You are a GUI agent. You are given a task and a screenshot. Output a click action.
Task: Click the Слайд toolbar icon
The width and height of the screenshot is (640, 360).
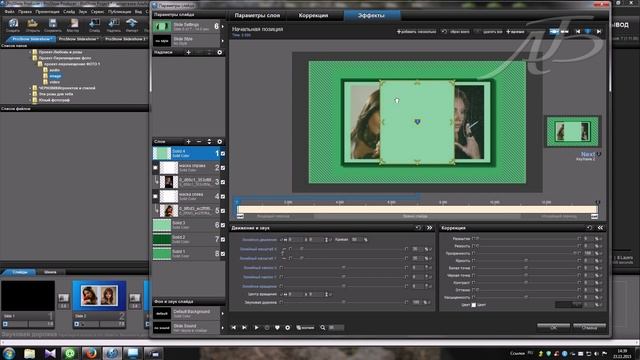point(94,24)
